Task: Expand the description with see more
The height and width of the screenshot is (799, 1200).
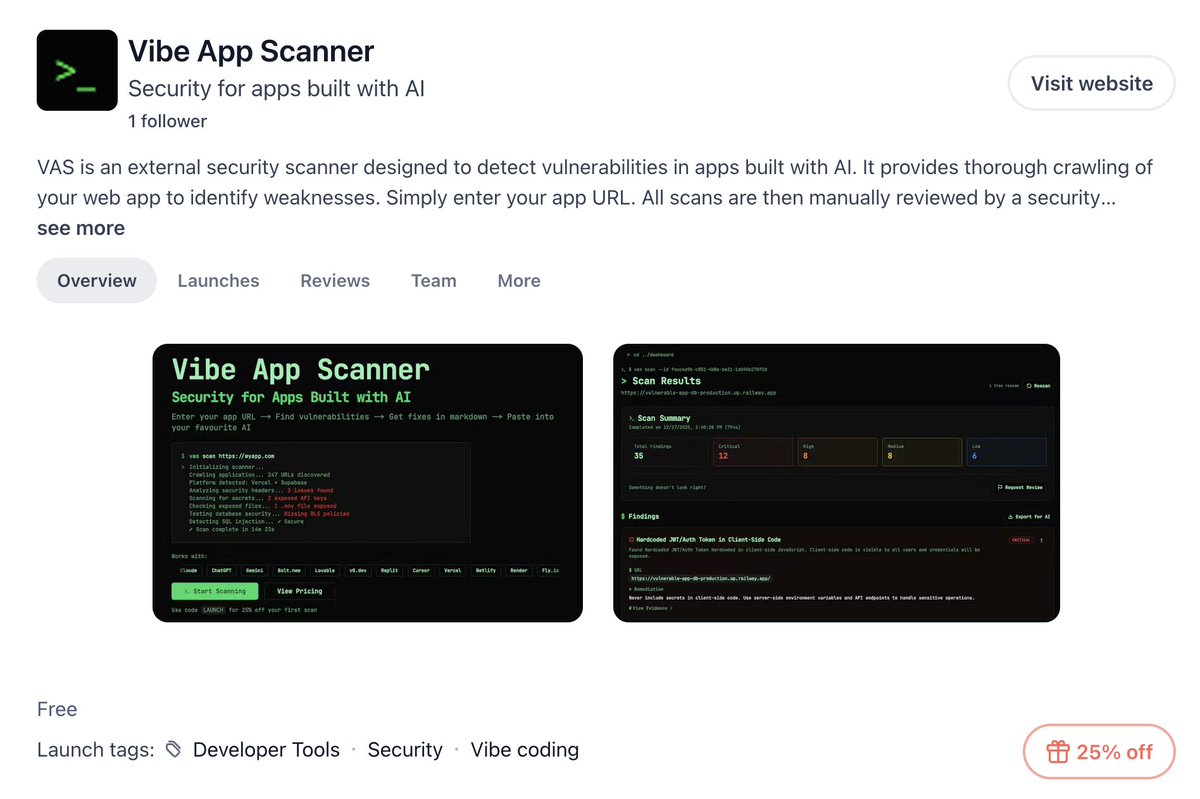Action: pyautogui.click(x=81, y=228)
